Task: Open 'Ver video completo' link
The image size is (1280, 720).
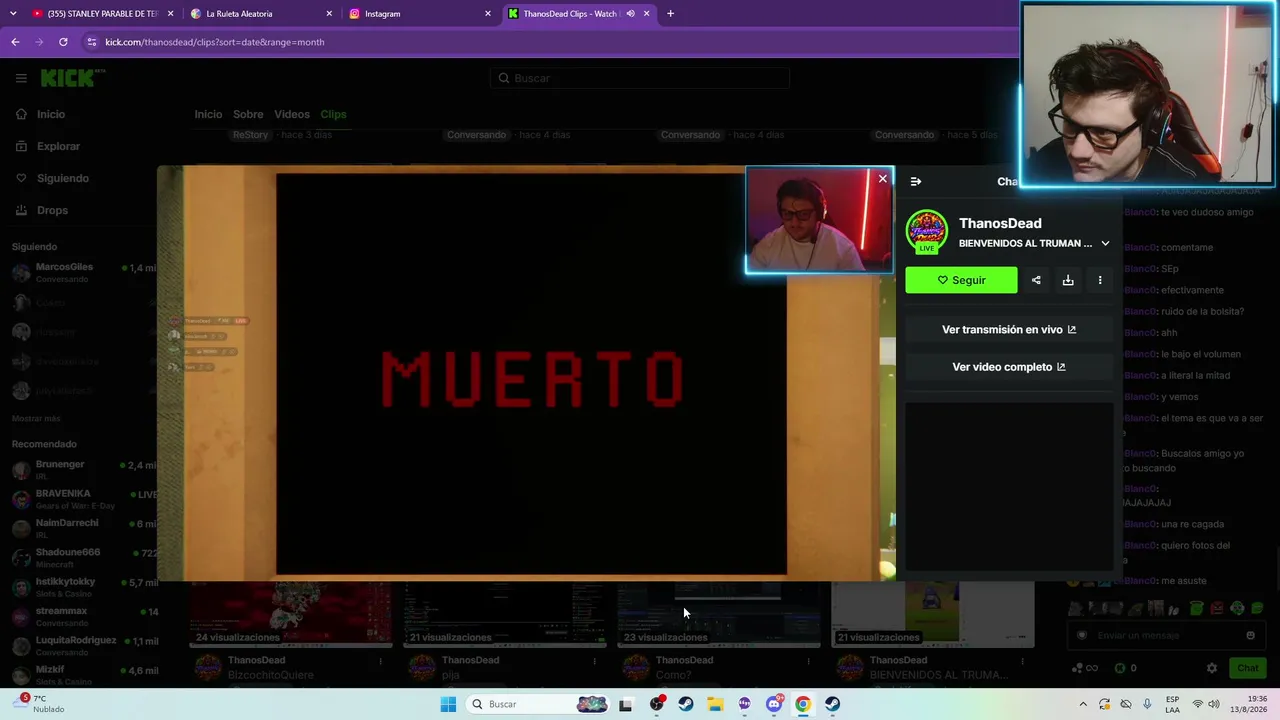Action: point(1009,367)
